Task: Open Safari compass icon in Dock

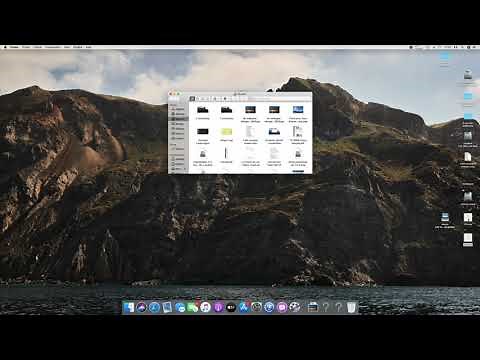Action: pyautogui.click(x=154, y=307)
